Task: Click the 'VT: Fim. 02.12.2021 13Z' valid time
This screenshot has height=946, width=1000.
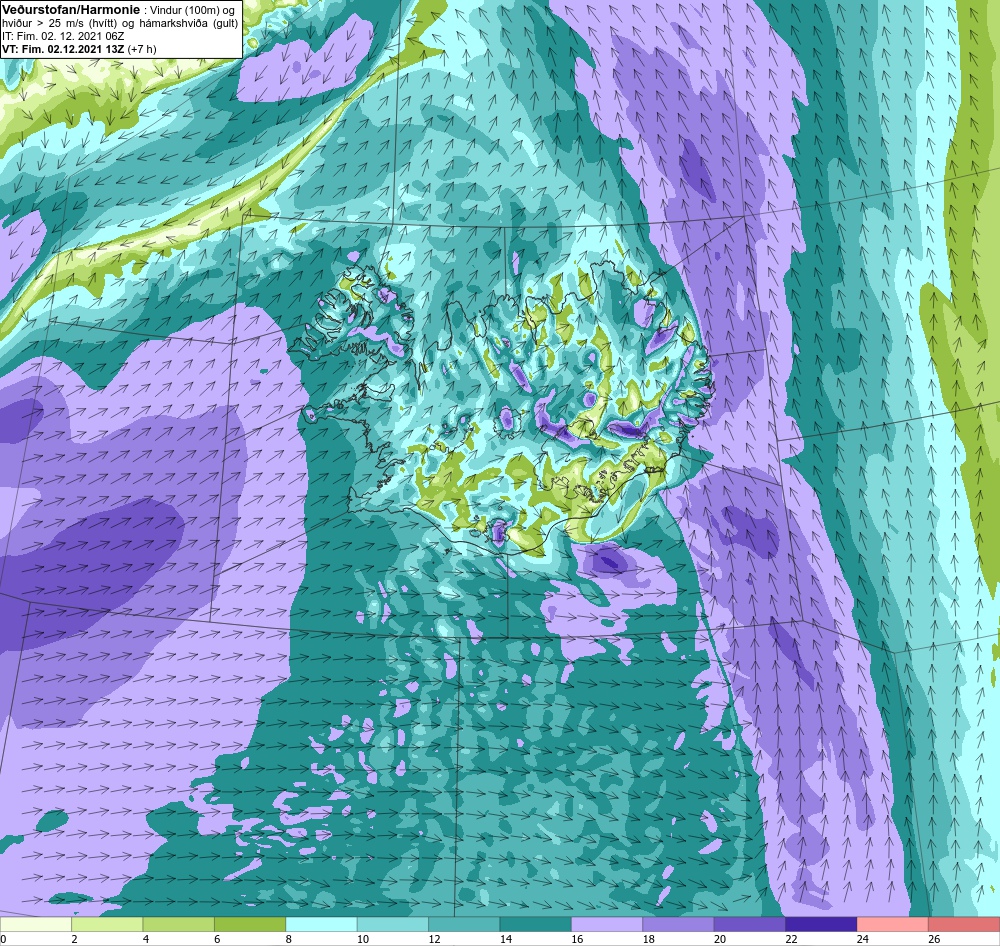Action: (63, 49)
